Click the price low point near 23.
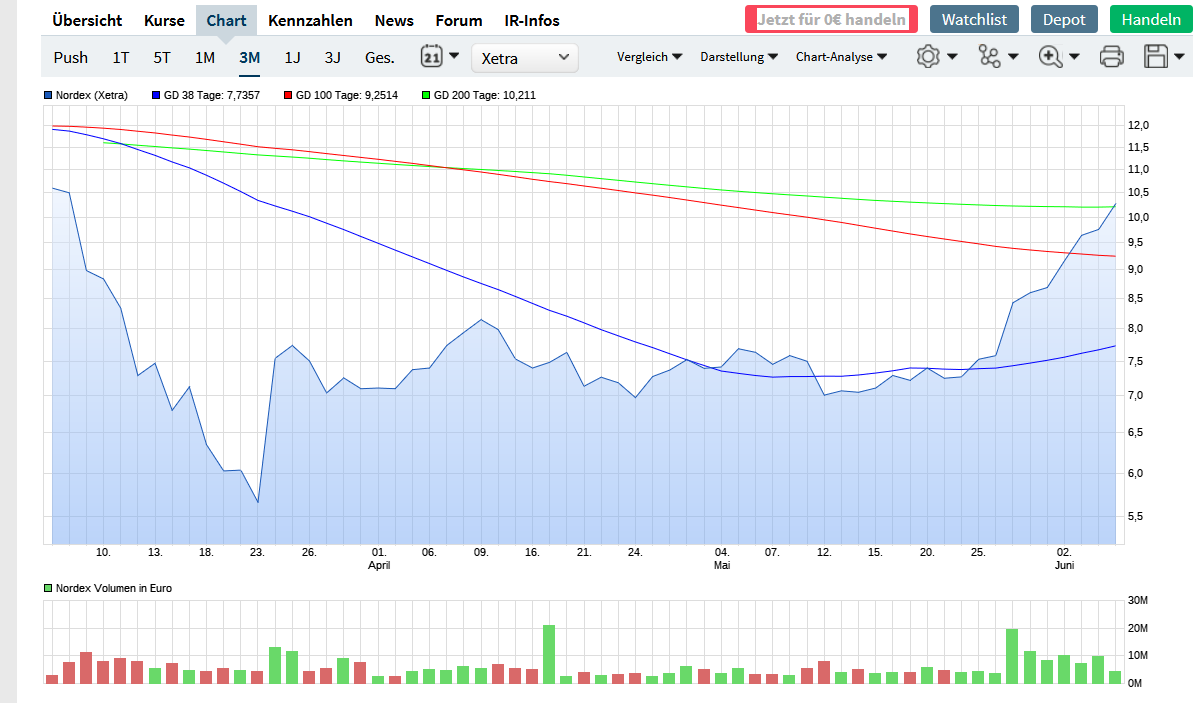The width and height of the screenshot is (1198, 703). pos(257,502)
